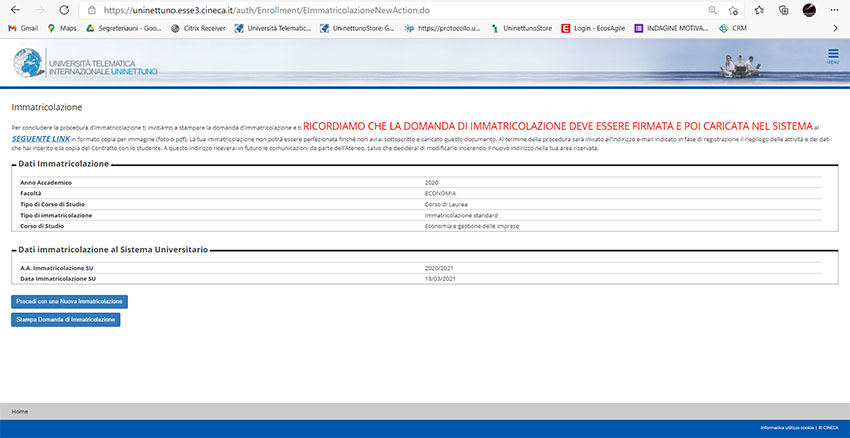The image size is (850, 438).
Task: Go back with browser back arrow
Action: tap(15, 10)
